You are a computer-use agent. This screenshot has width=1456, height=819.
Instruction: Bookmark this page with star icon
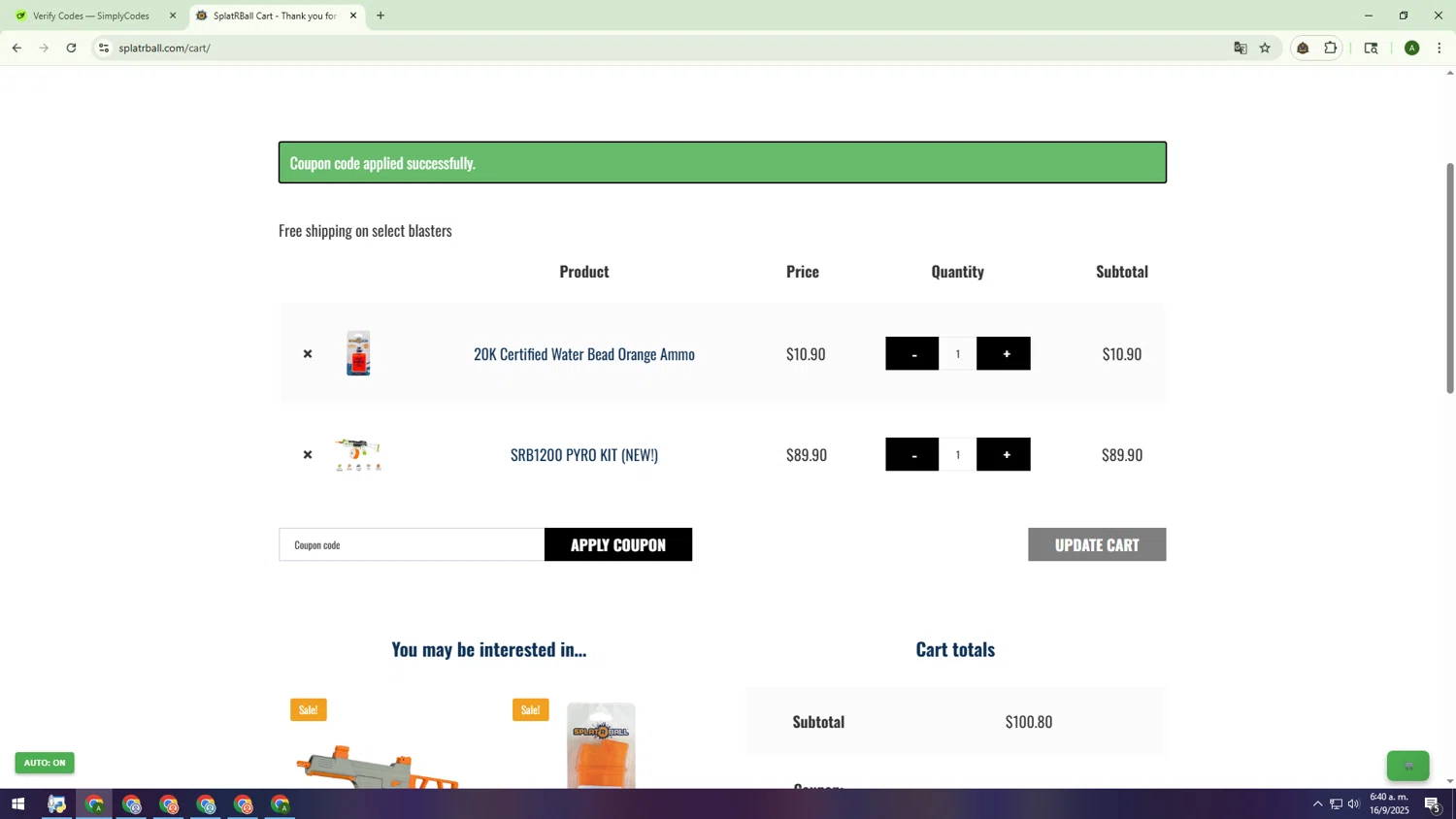(x=1265, y=48)
